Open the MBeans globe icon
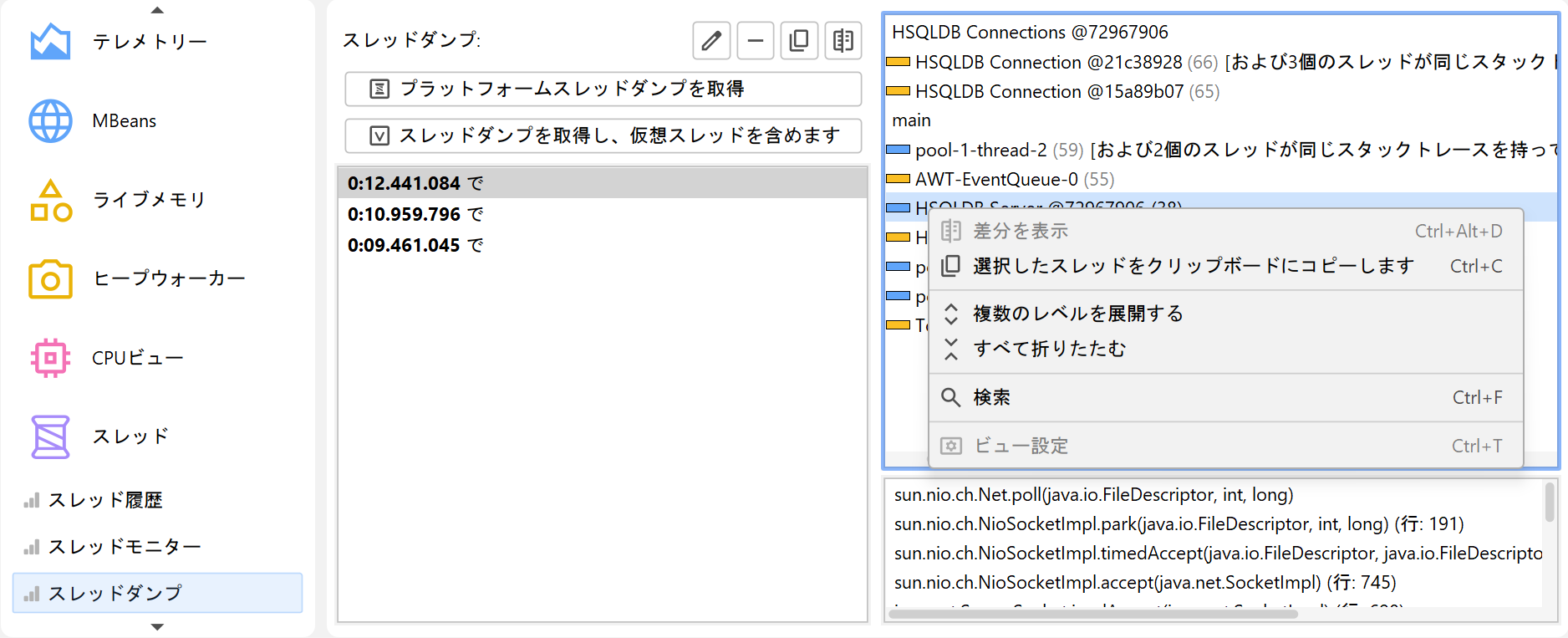Viewport: 1568px width, 638px height. [x=50, y=120]
